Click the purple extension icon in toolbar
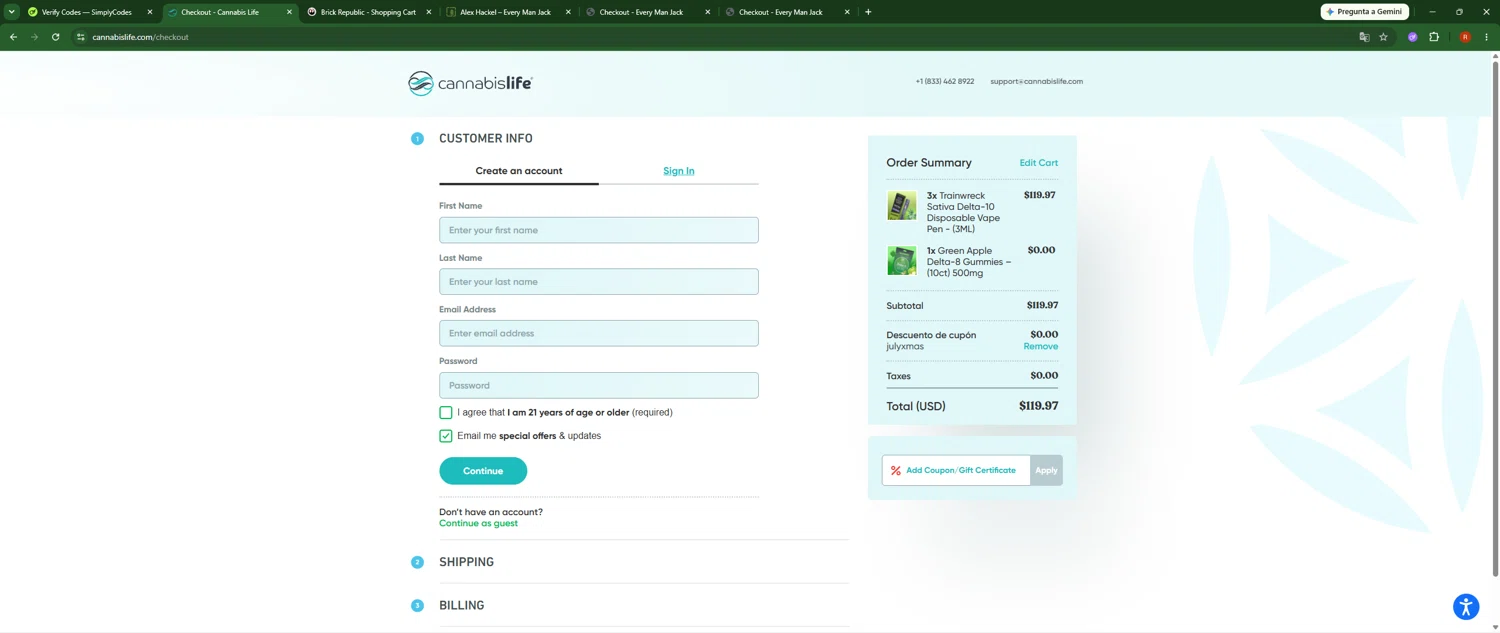The height and width of the screenshot is (633, 1500). click(1413, 37)
